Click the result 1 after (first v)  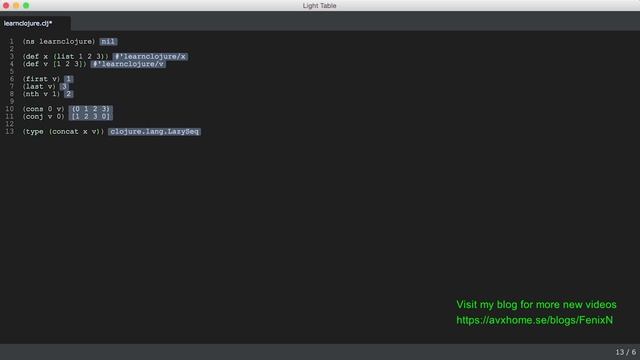69,79
